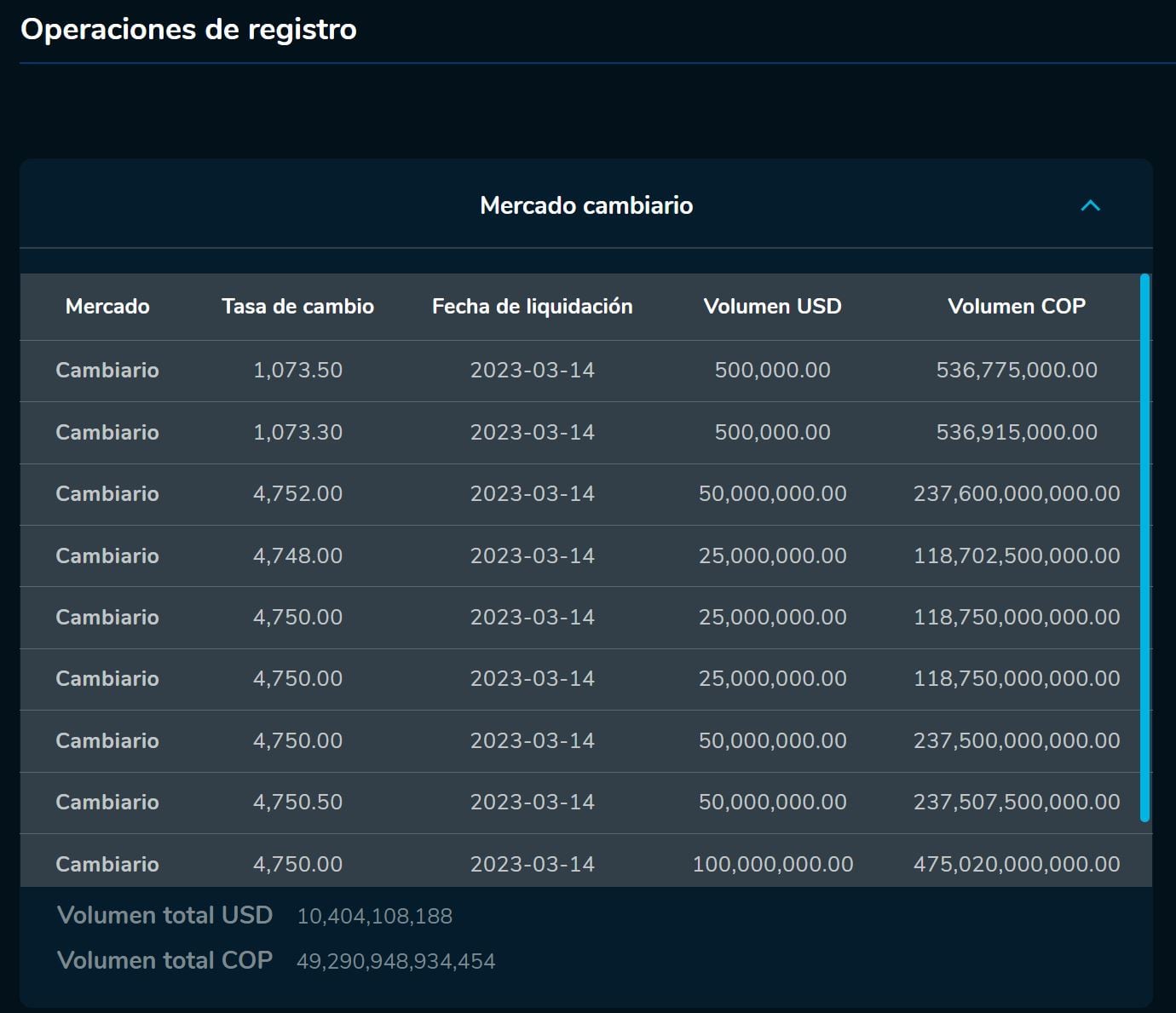Click COP volume 475,020,000,000.00
The height and width of the screenshot is (1013, 1176).
(x=1016, y=864)
